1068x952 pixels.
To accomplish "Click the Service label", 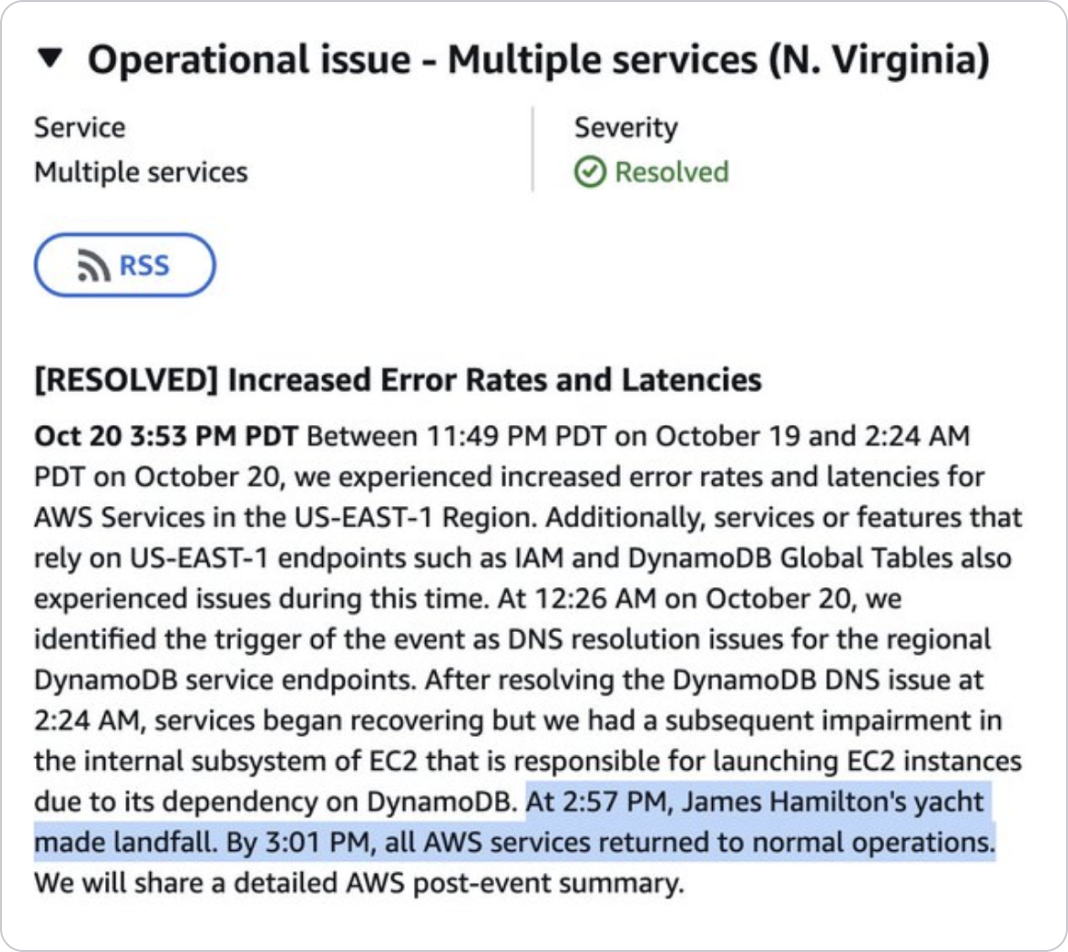I will point(80,128).
